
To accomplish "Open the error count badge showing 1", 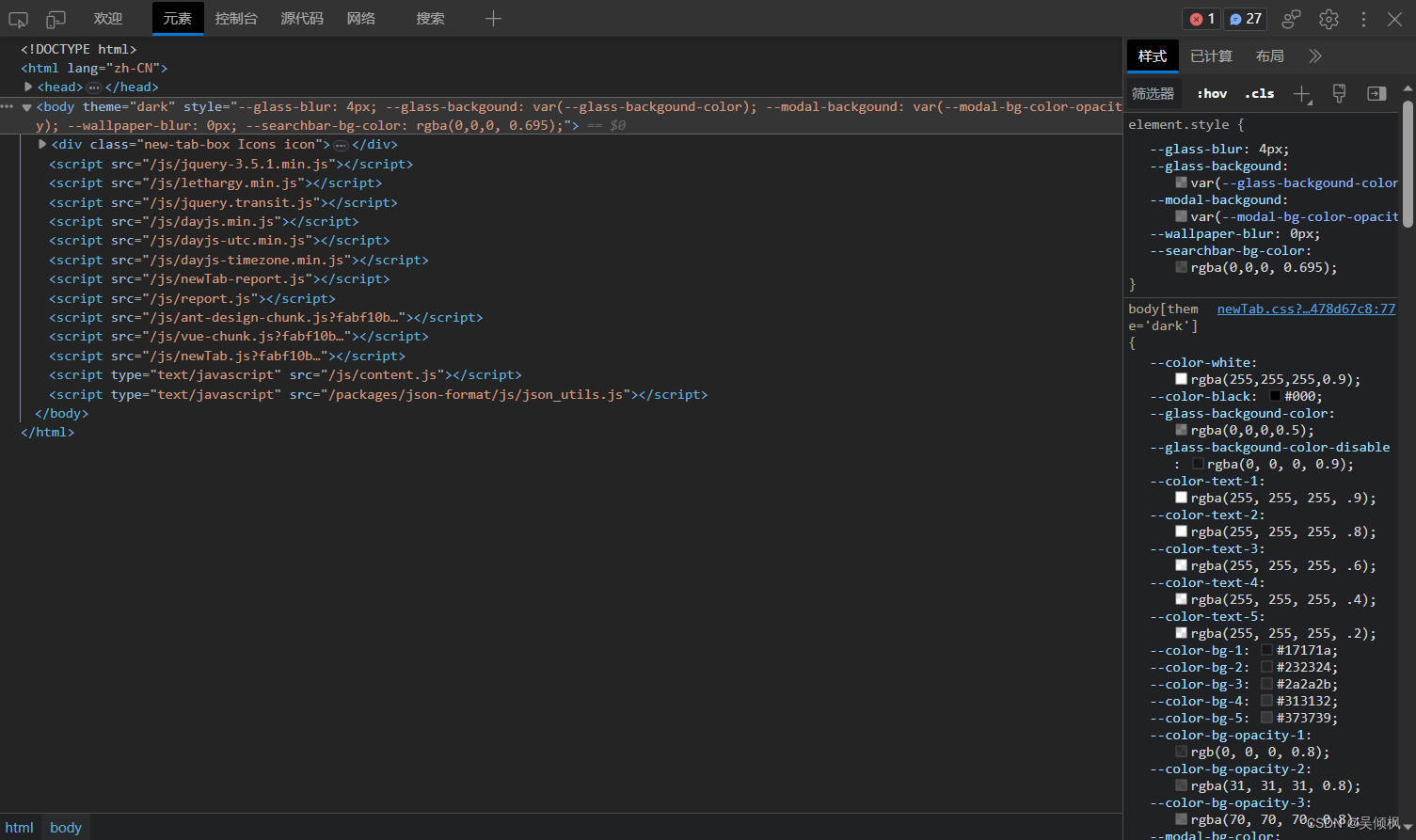I will [x=1201, y=19].
